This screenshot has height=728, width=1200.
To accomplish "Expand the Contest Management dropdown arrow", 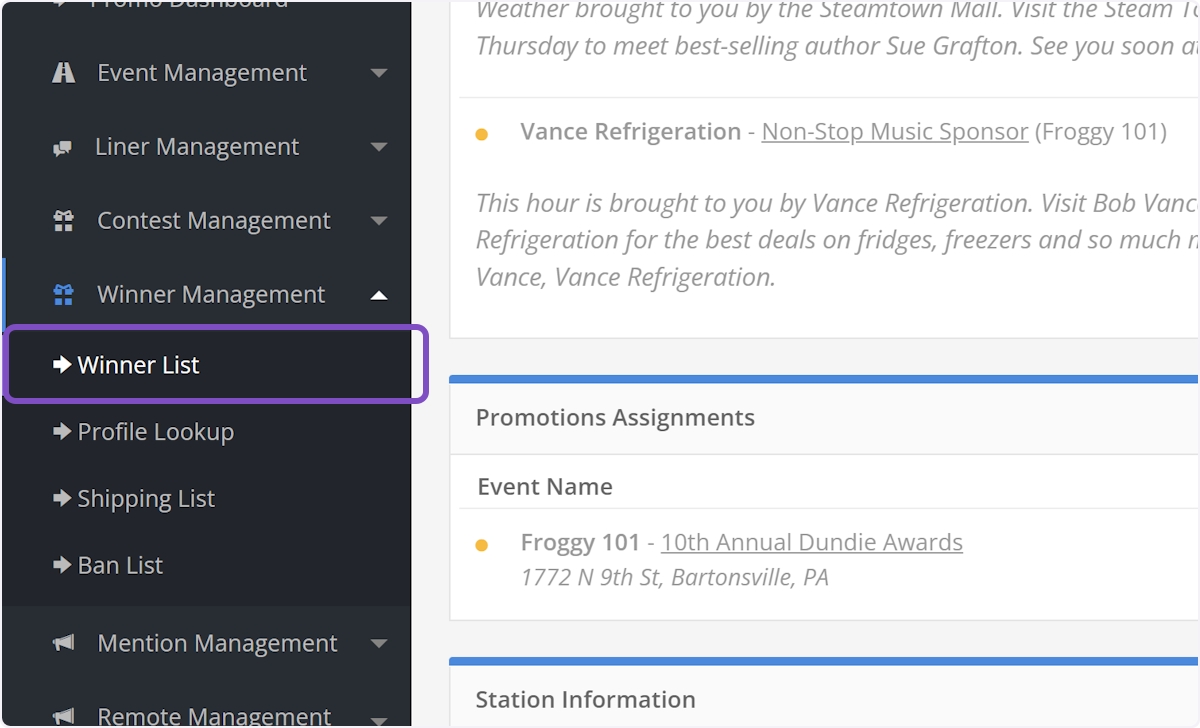I will (x=378, y=221).
